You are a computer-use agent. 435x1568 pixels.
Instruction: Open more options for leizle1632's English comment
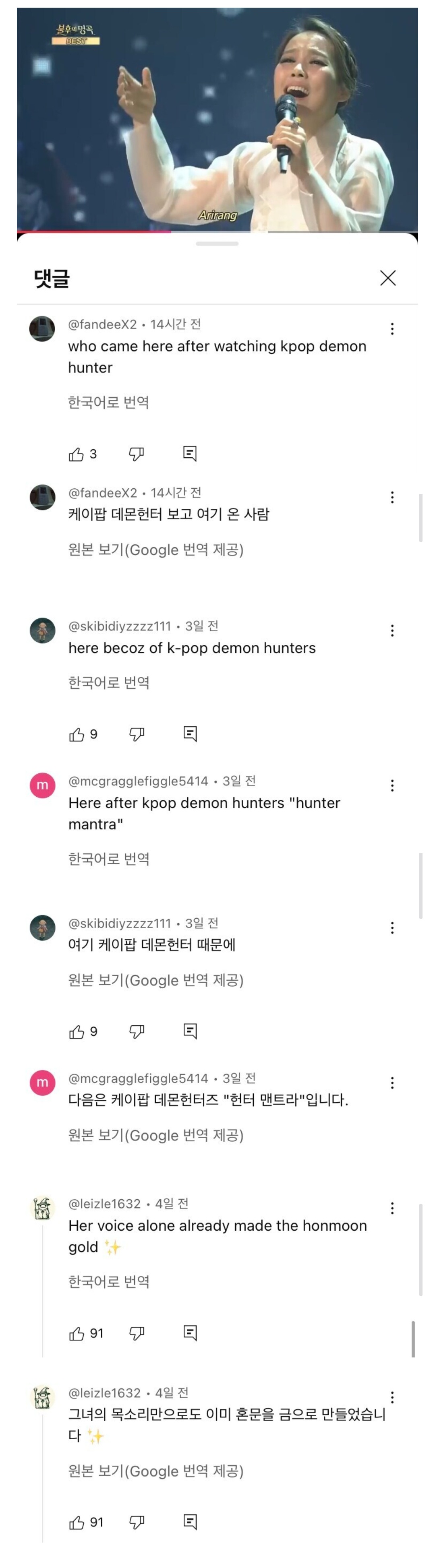tap(392, 1208)
